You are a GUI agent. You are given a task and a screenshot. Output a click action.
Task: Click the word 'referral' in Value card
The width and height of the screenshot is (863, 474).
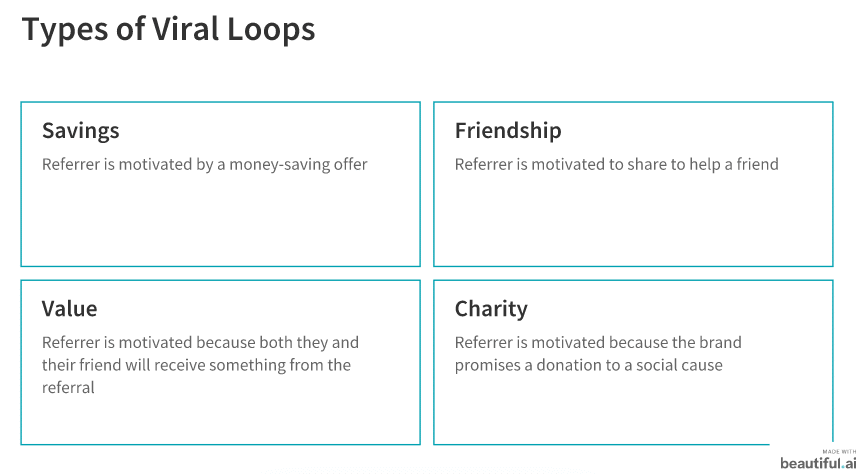(68, 388)
